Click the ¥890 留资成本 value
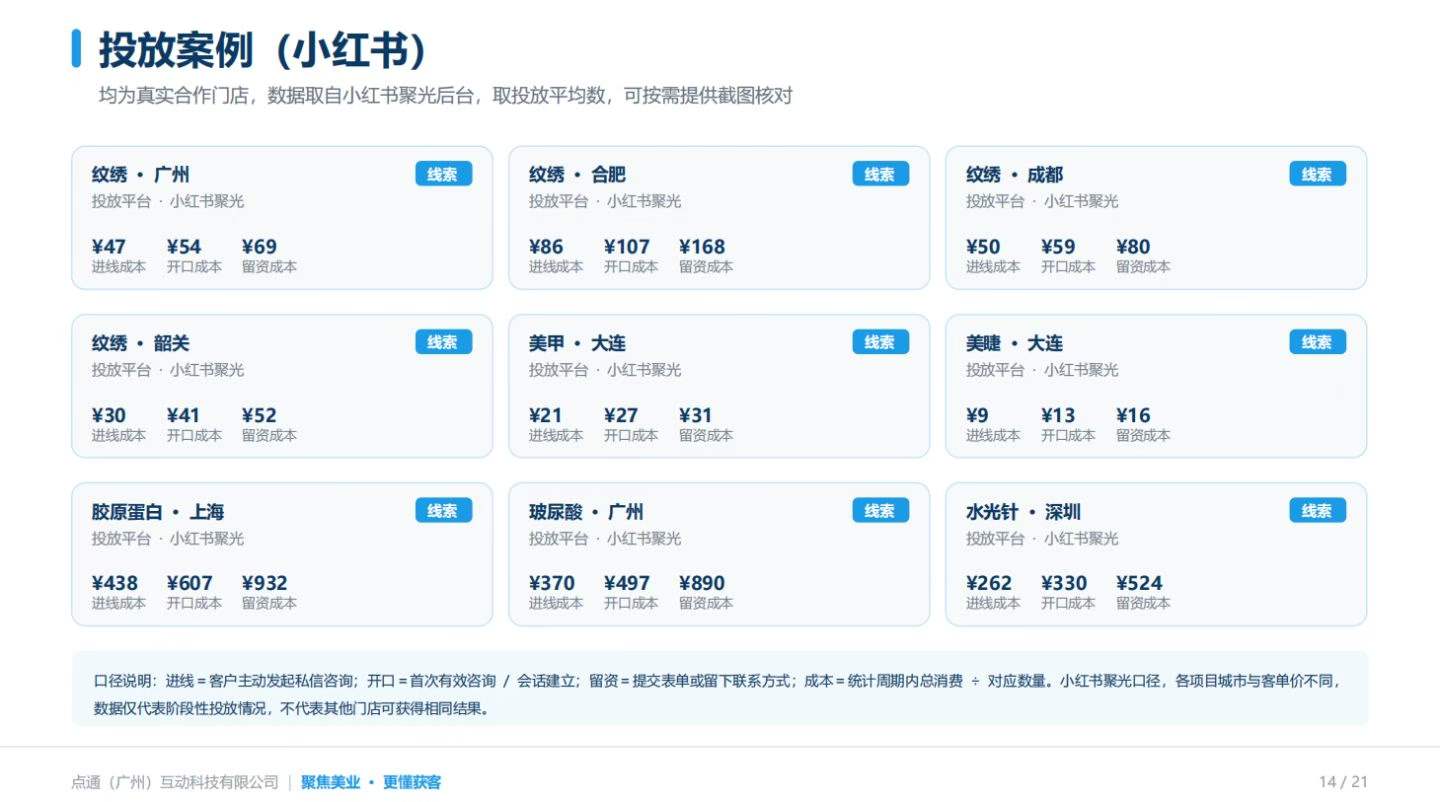 (702, 583)
